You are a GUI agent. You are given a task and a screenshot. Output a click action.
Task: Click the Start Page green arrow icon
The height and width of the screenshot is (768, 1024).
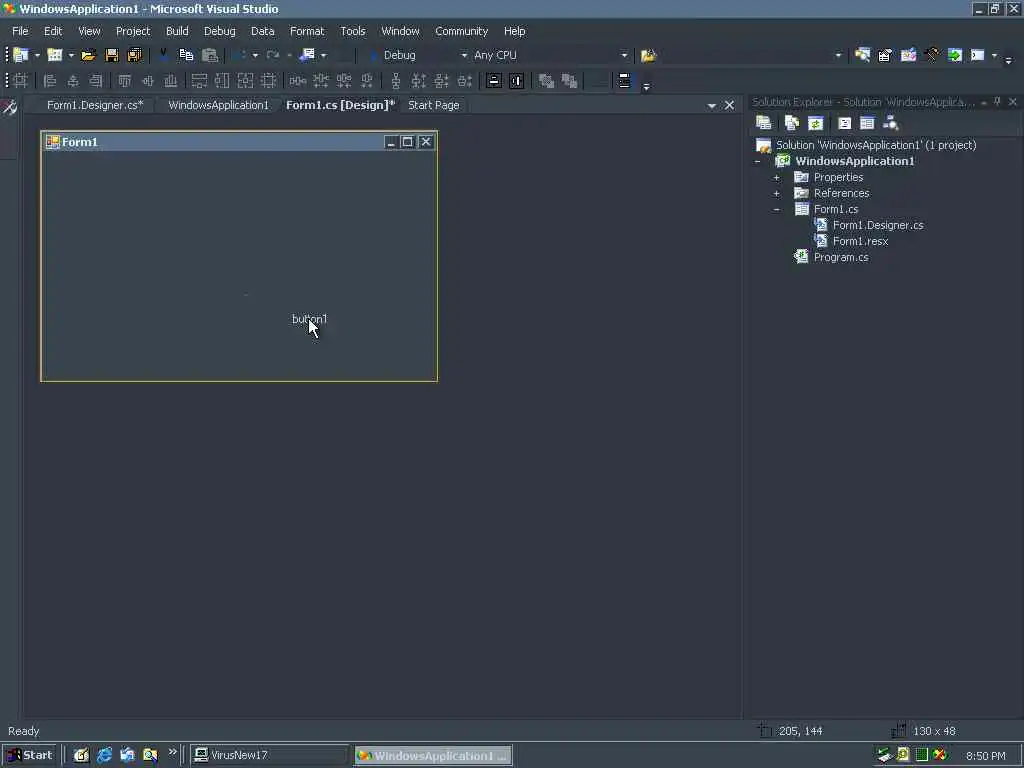click(x=955, y=56)
